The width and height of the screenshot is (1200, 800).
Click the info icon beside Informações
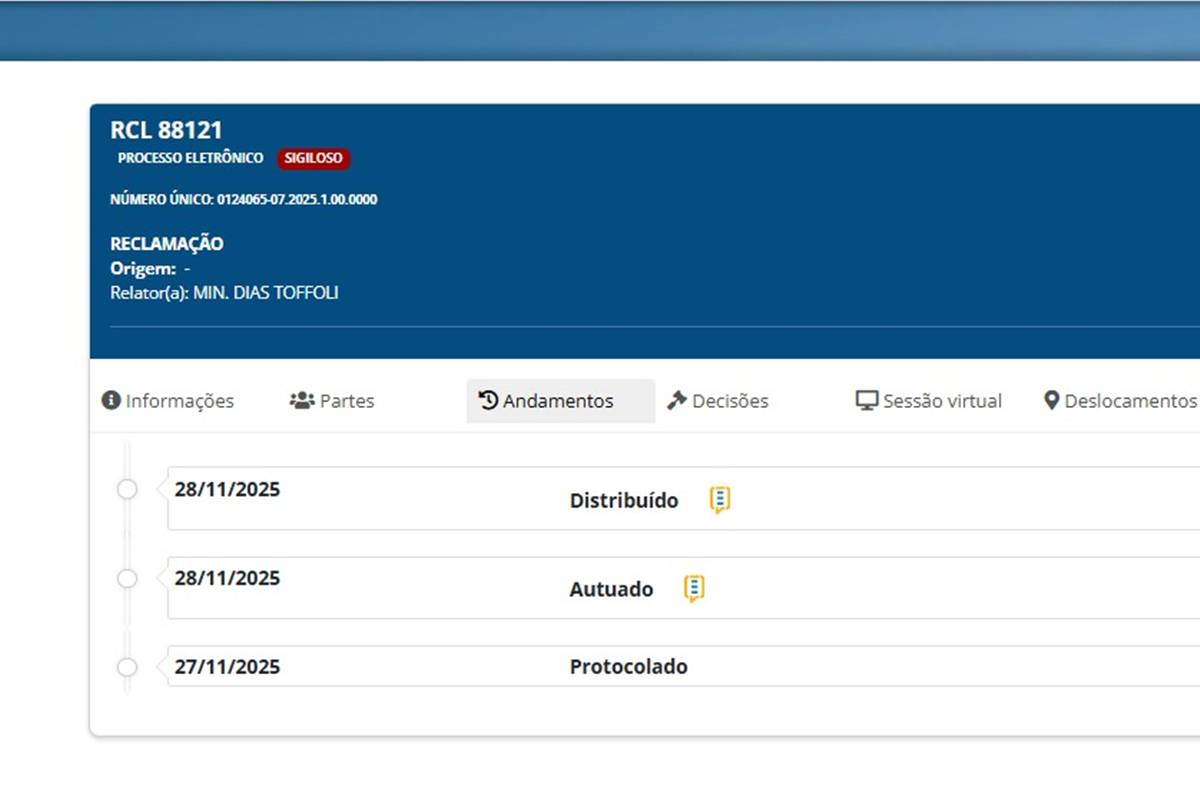[111, 401]
